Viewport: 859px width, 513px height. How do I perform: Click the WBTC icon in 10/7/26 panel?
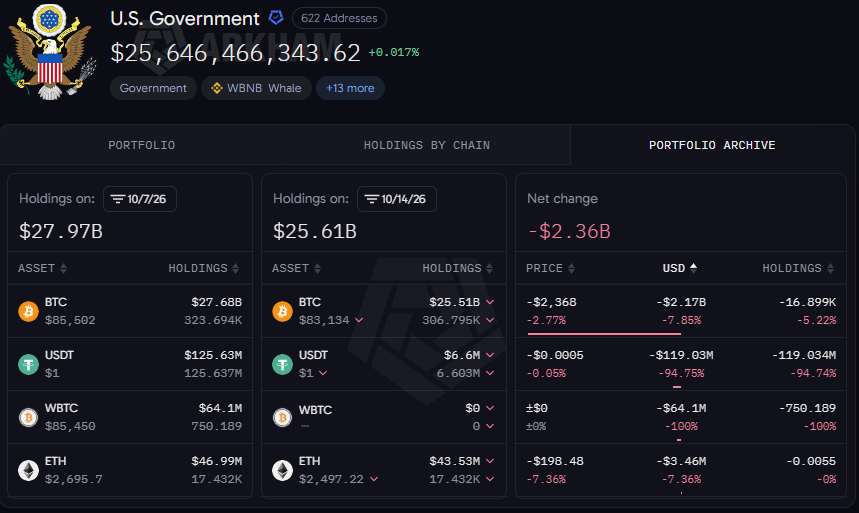pos(28,418)
